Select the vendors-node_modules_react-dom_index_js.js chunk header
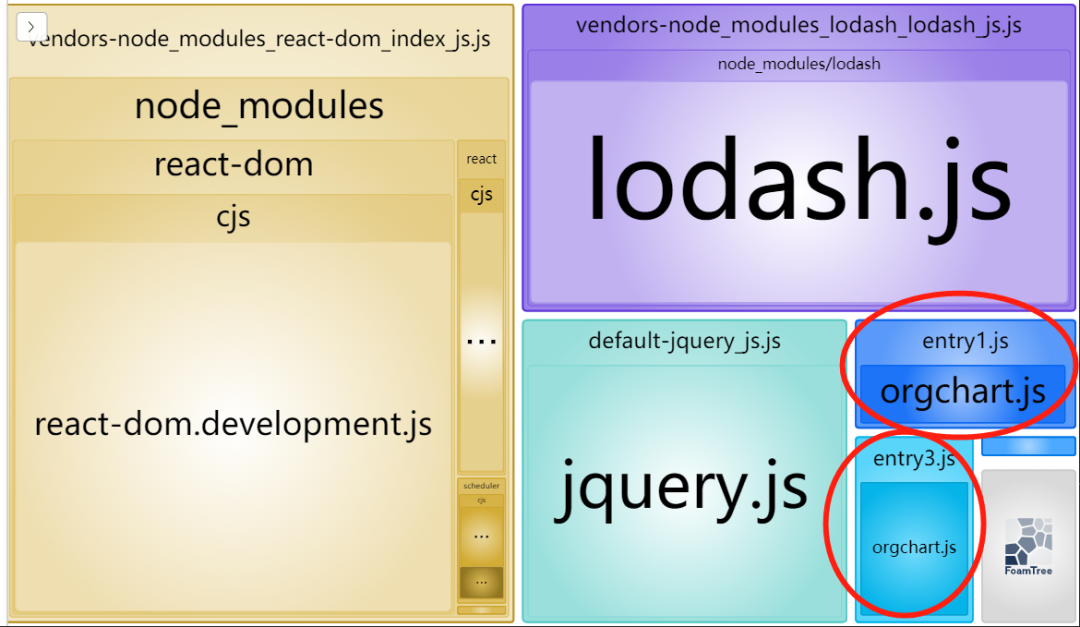 (259, 39)
